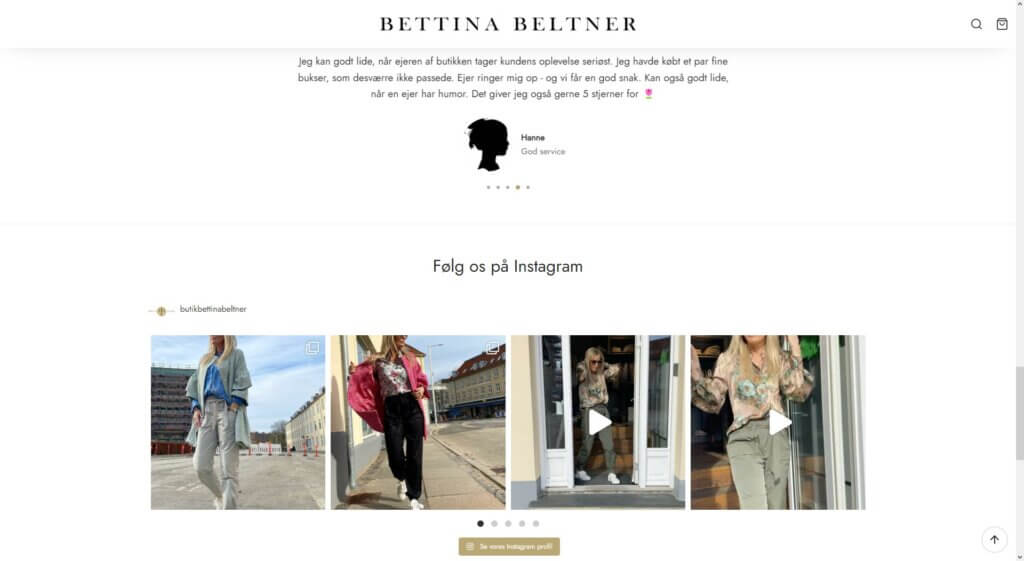Screen dimensions: 1024x561
Task: Open the butikbettinabeltner Instagram username link
Action: (213, 309)
